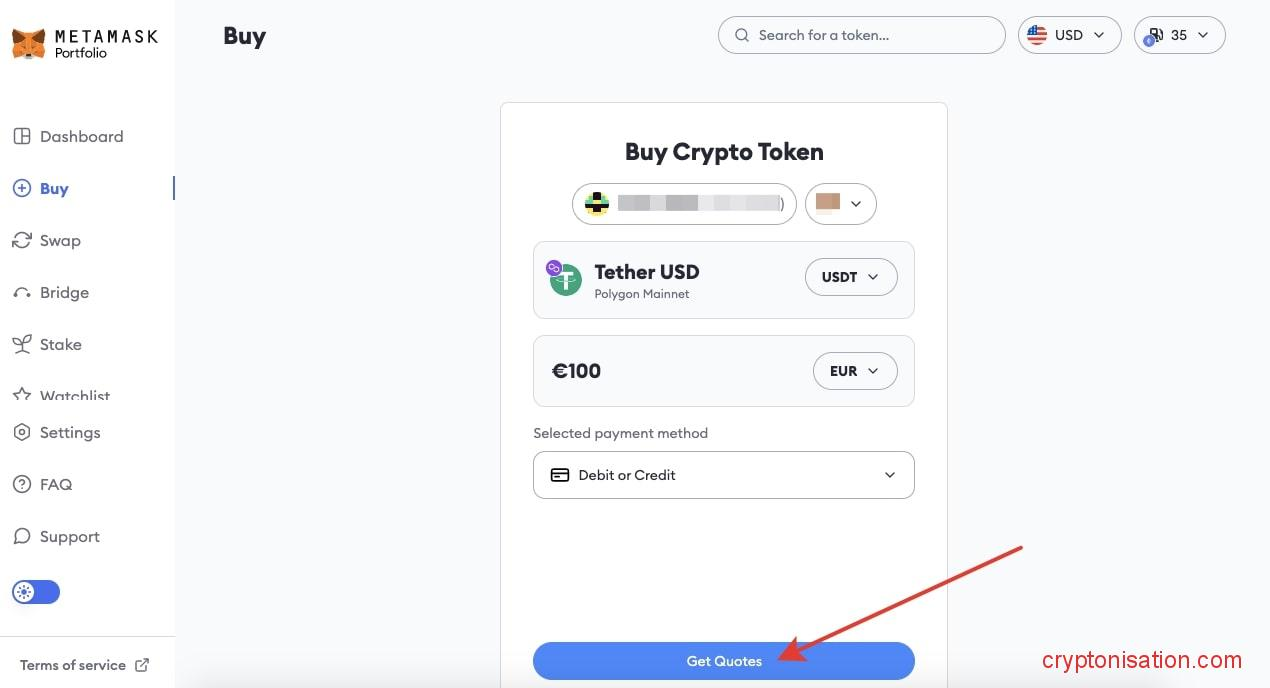Open the USD currency dropdown
Image resolution: width=1270 pixels, height=688 pixels.
coord(1069,35)
